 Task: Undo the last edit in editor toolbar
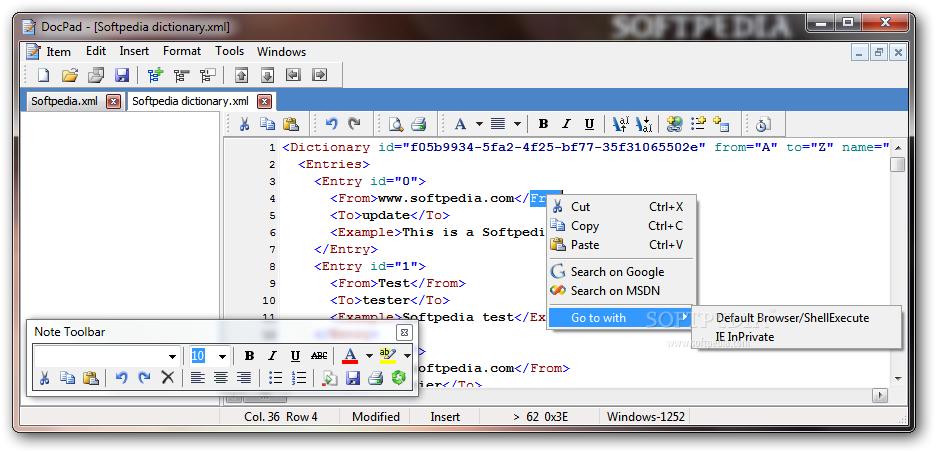click(331, 124)
